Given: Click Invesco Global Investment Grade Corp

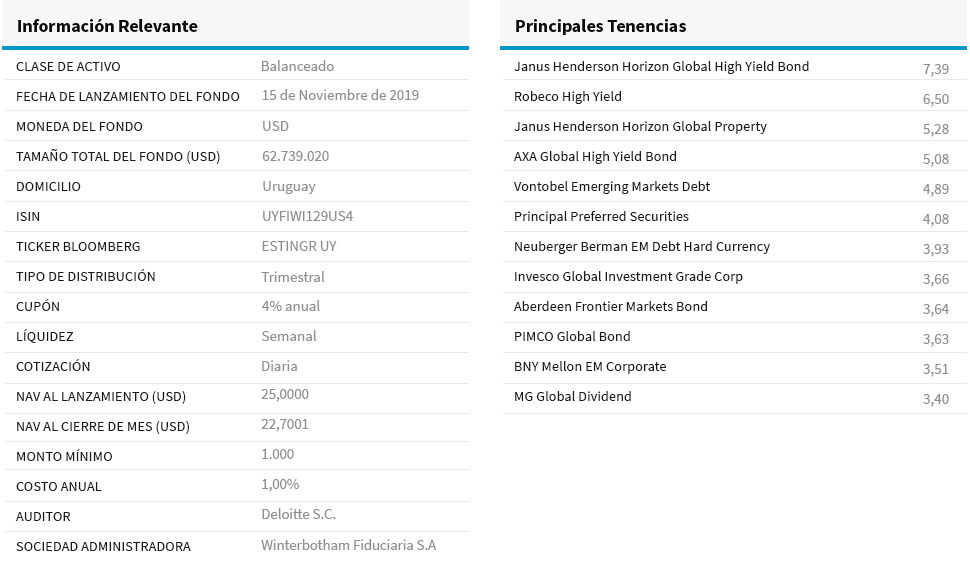Looking at the screenshot, I should point(628,277).
